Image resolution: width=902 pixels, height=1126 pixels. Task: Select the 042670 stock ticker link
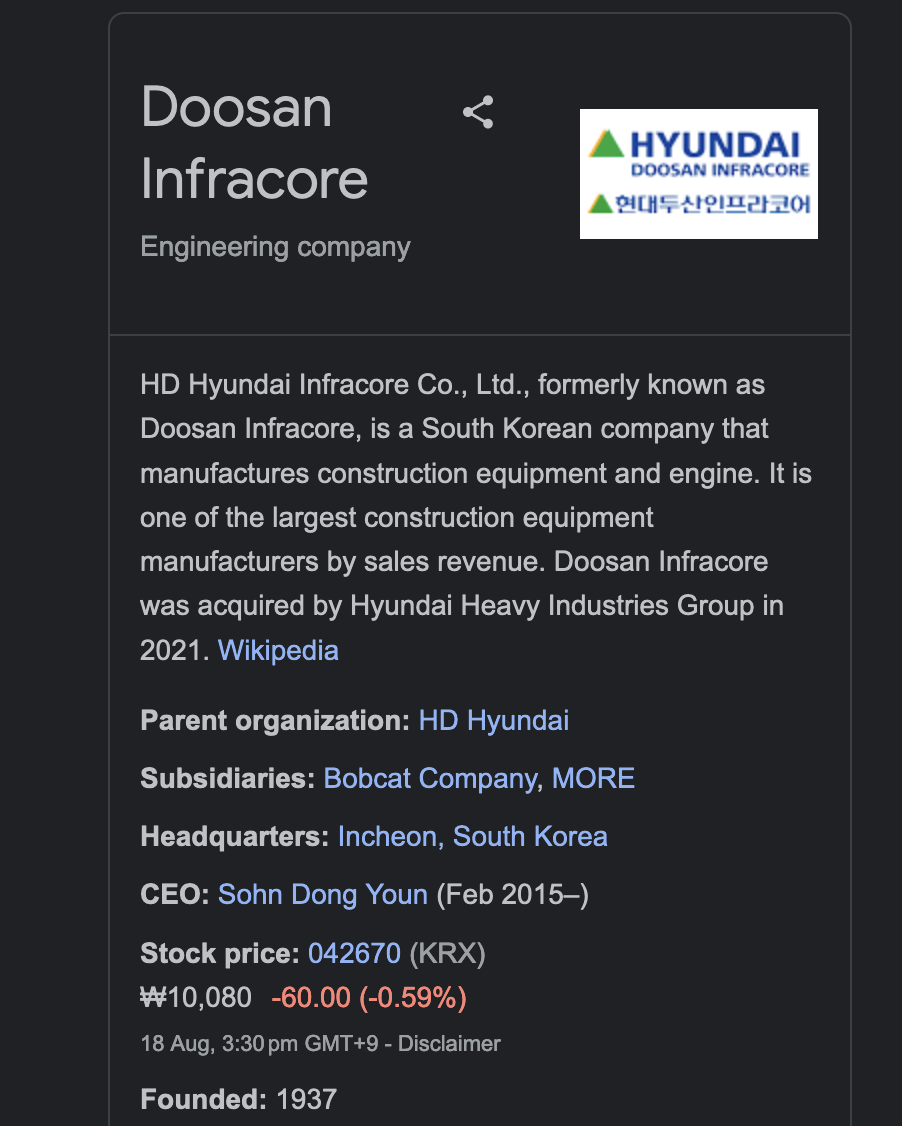354,954
